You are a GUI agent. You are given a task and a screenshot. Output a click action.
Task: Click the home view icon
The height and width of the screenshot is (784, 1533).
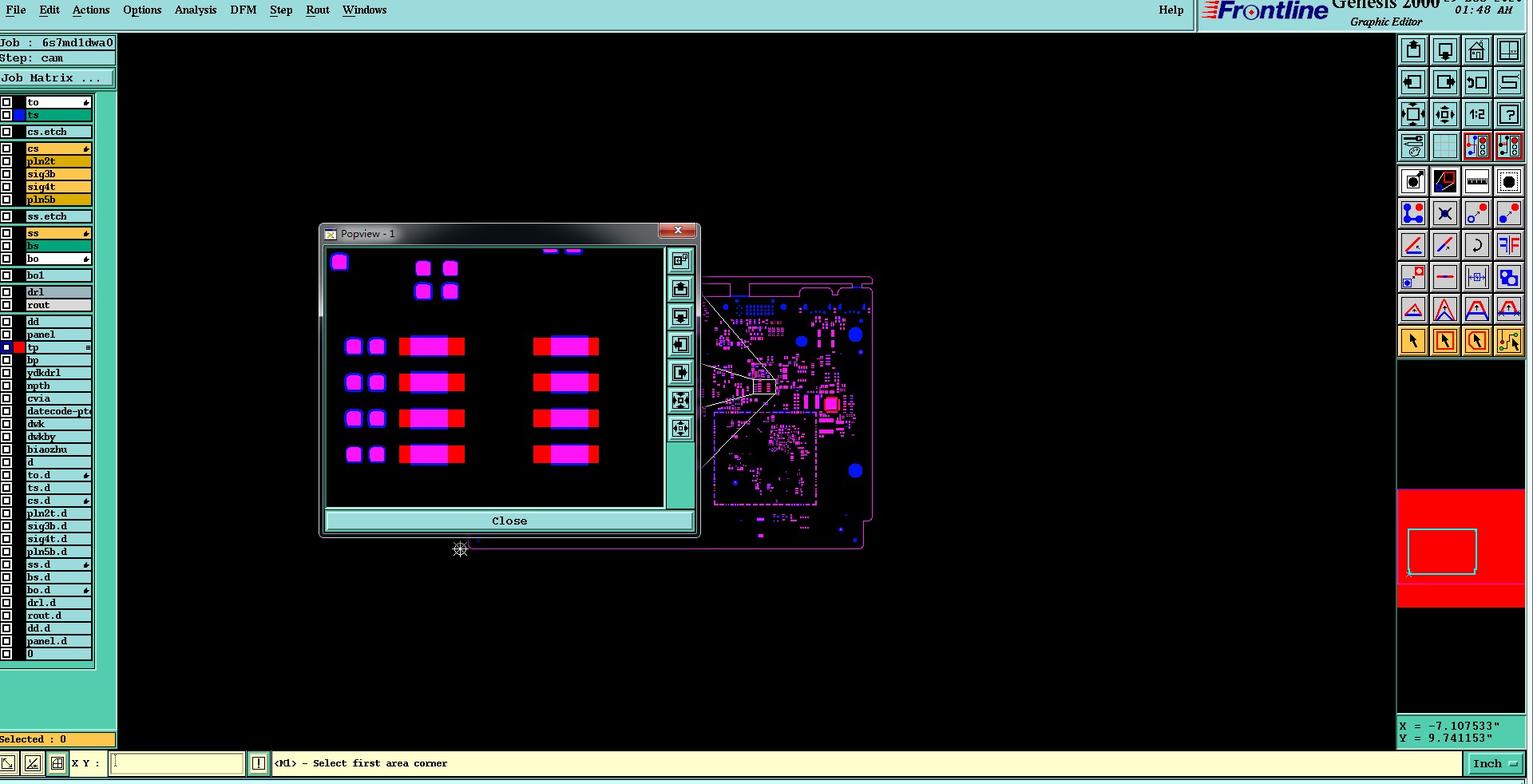[1477, 50]
